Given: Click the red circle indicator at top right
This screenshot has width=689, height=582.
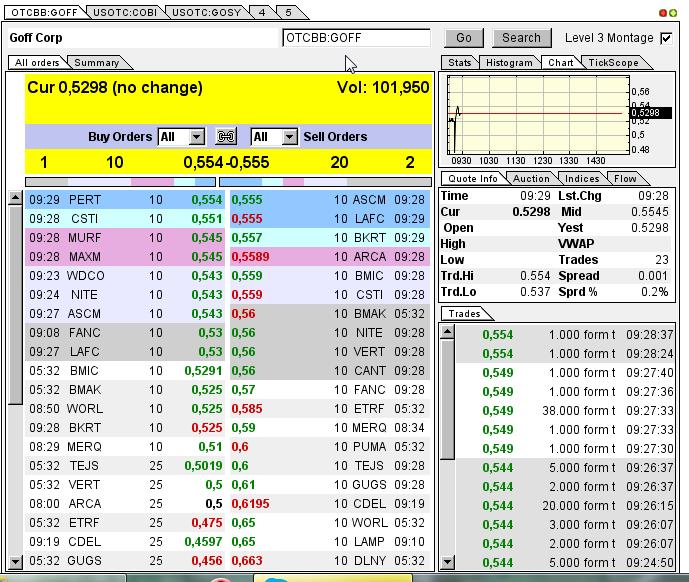Looking at the screenshot, I should (x=663, y=13).
